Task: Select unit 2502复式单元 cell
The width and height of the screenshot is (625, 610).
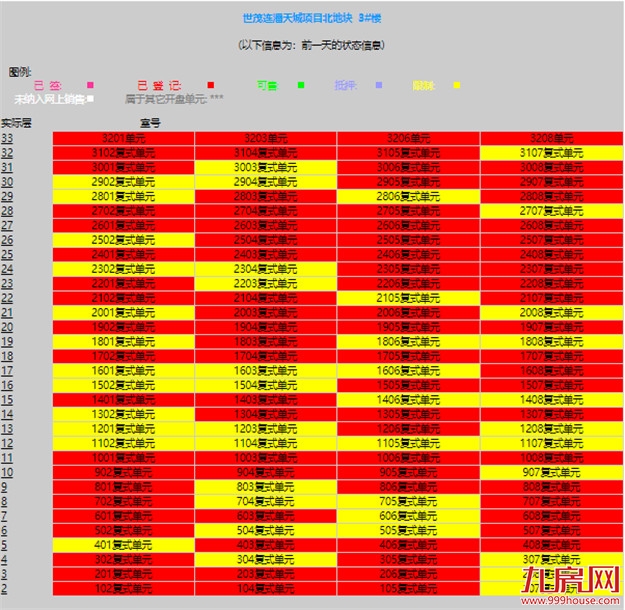Action: click(x=123, y=240)
